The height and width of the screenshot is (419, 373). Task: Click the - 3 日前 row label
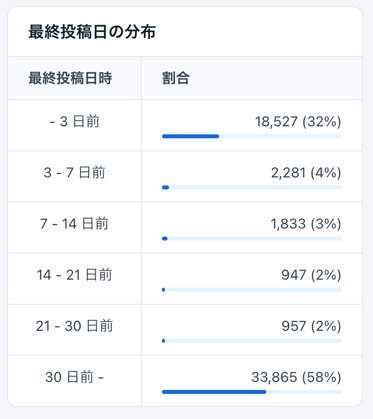point(74,121)
